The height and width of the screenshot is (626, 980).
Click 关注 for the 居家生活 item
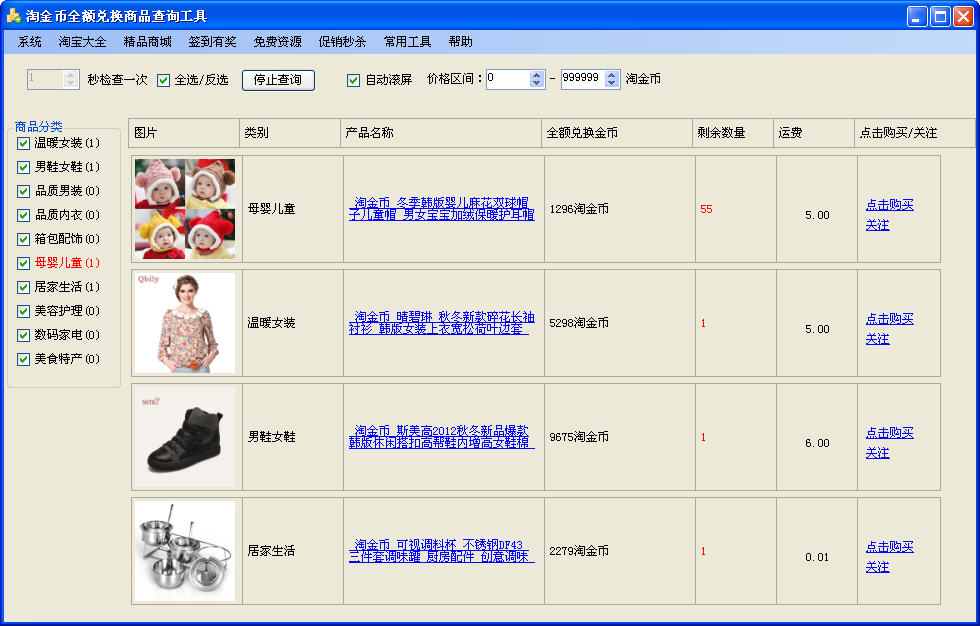point(878,567)
